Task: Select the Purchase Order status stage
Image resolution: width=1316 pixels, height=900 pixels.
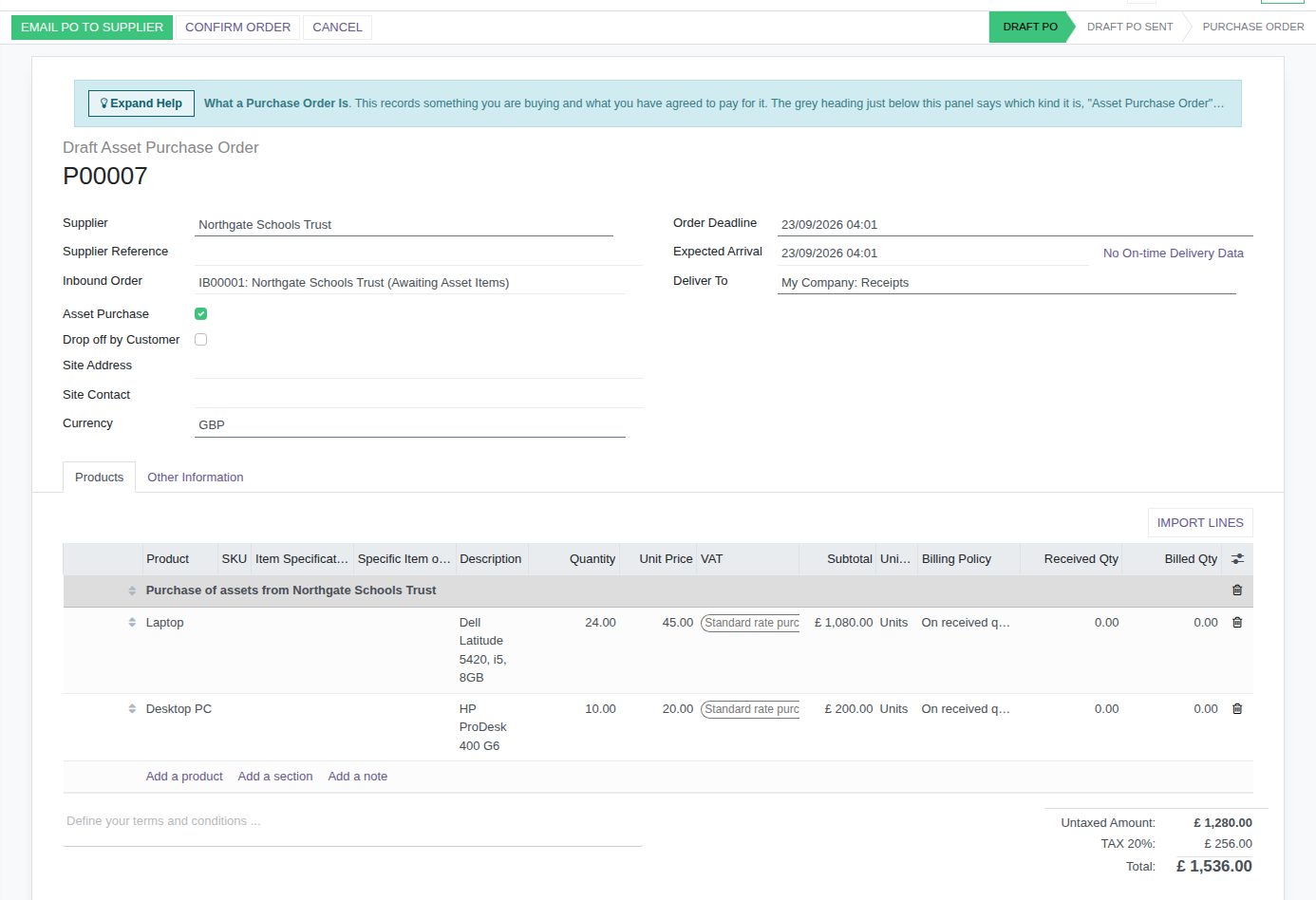Action: point(1253,27)
